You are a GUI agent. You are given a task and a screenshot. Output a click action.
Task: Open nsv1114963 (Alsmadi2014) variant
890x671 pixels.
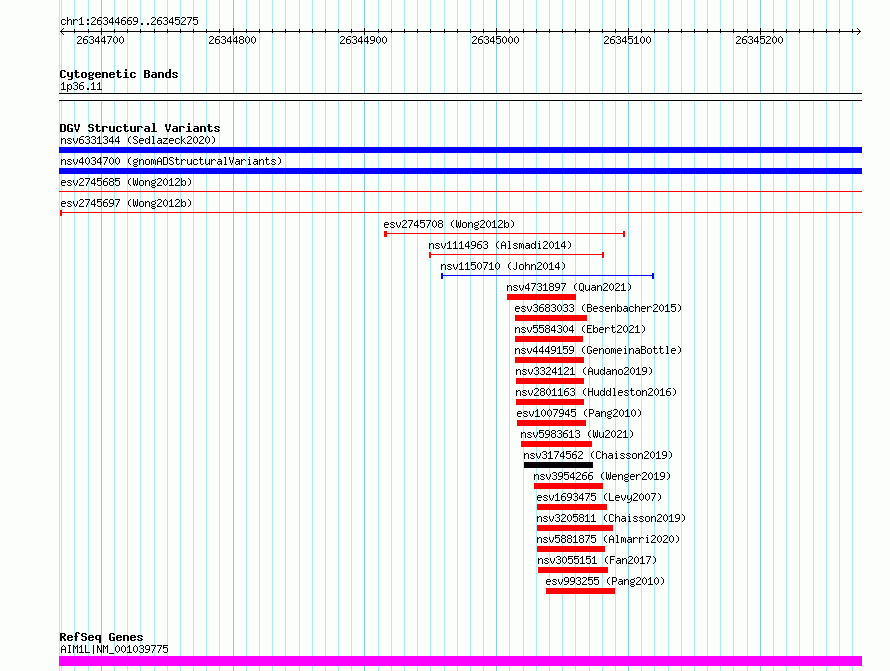click(x=500, y=245)
